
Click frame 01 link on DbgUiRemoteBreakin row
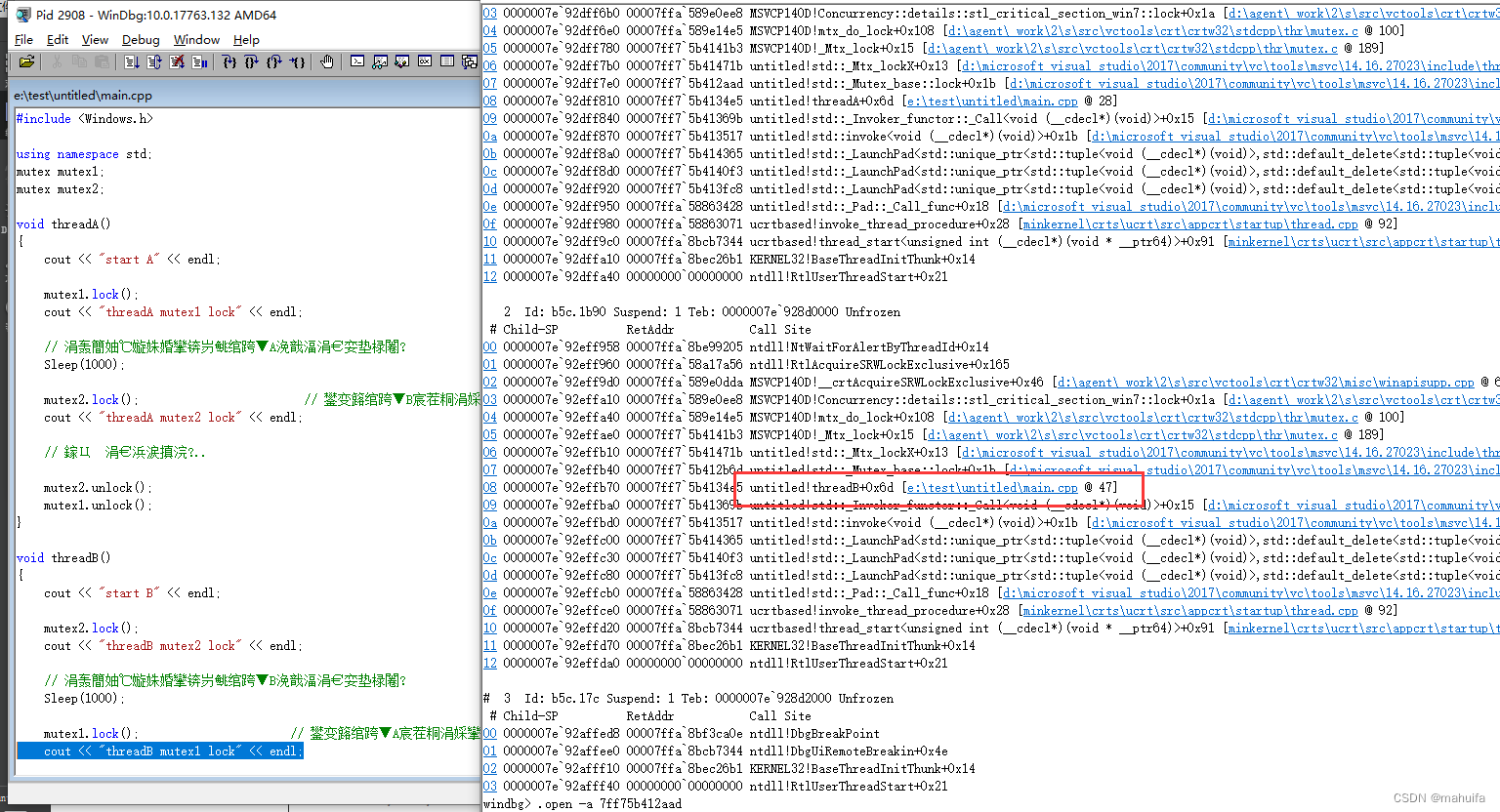tap(490, 751)
